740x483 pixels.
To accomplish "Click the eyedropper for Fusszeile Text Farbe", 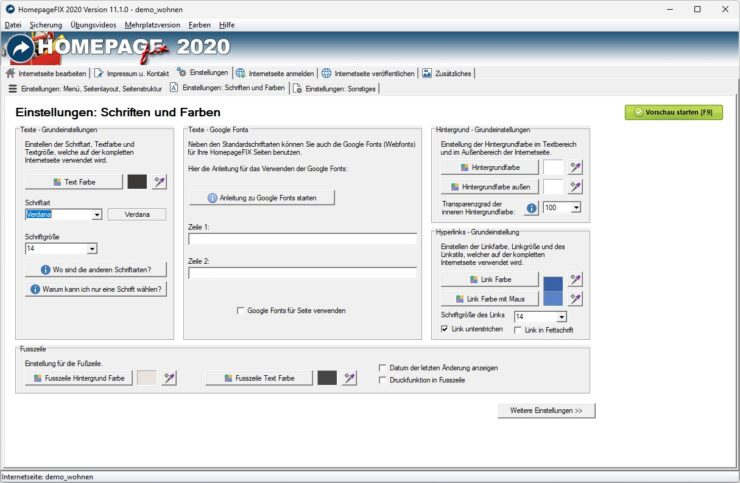I will (x=349, y=378).
